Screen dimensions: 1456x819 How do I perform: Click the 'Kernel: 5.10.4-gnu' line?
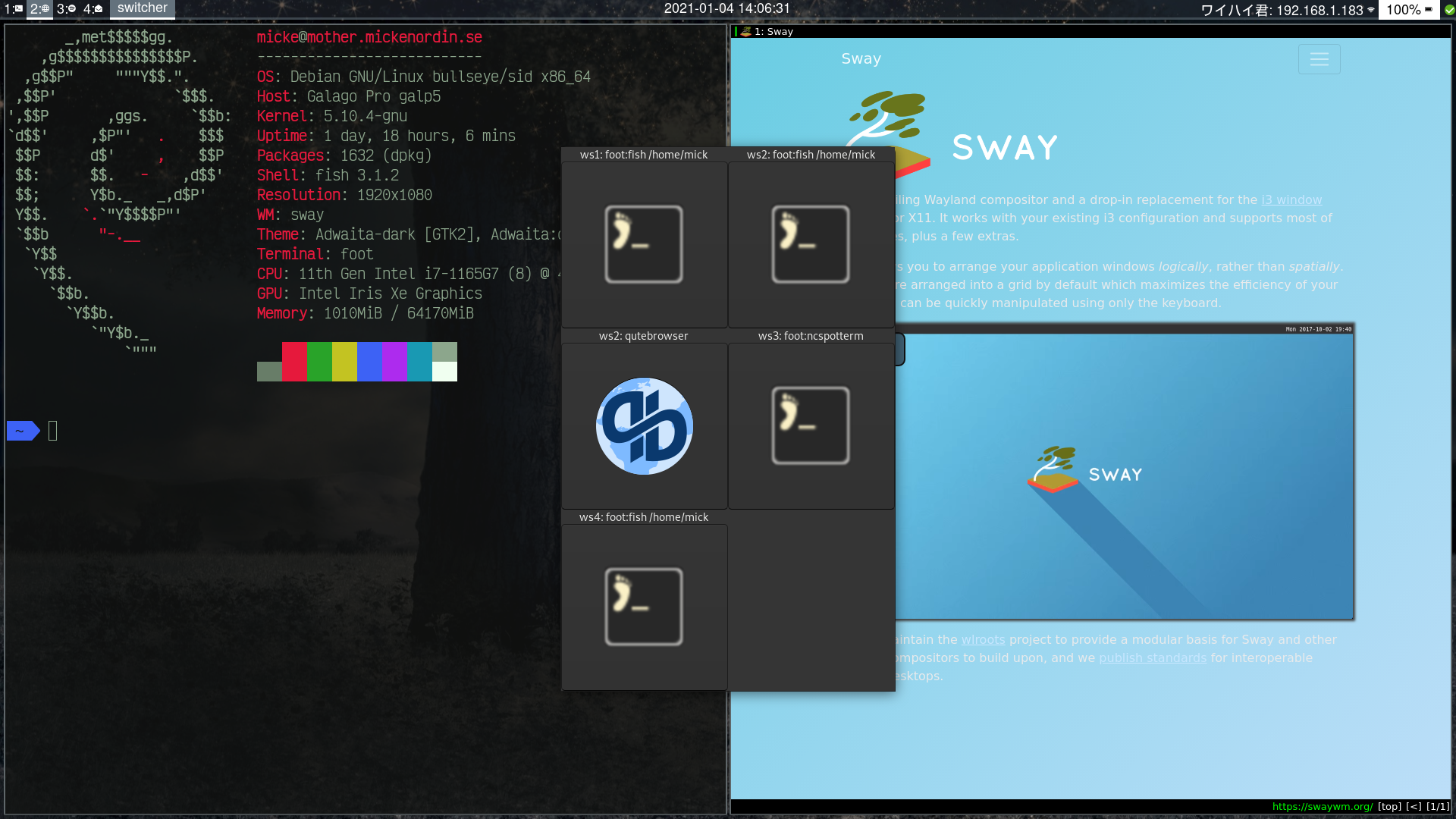(332, 116)
